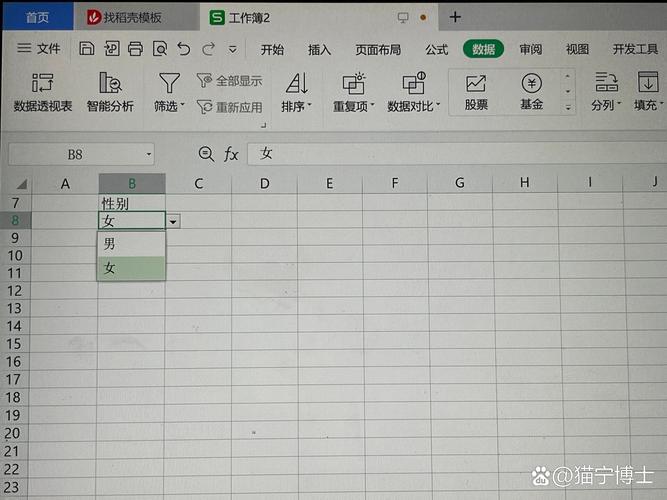Switch to the 公式 ribbon tab
Viewport: 667px width, 500px height.
coord(437,50)
